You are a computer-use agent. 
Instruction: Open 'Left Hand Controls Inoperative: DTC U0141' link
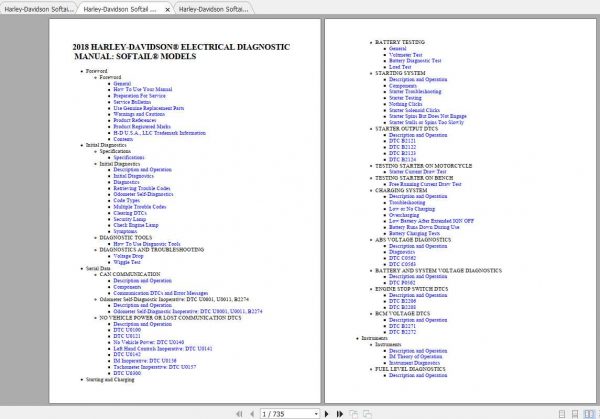[x=163, y=349]
